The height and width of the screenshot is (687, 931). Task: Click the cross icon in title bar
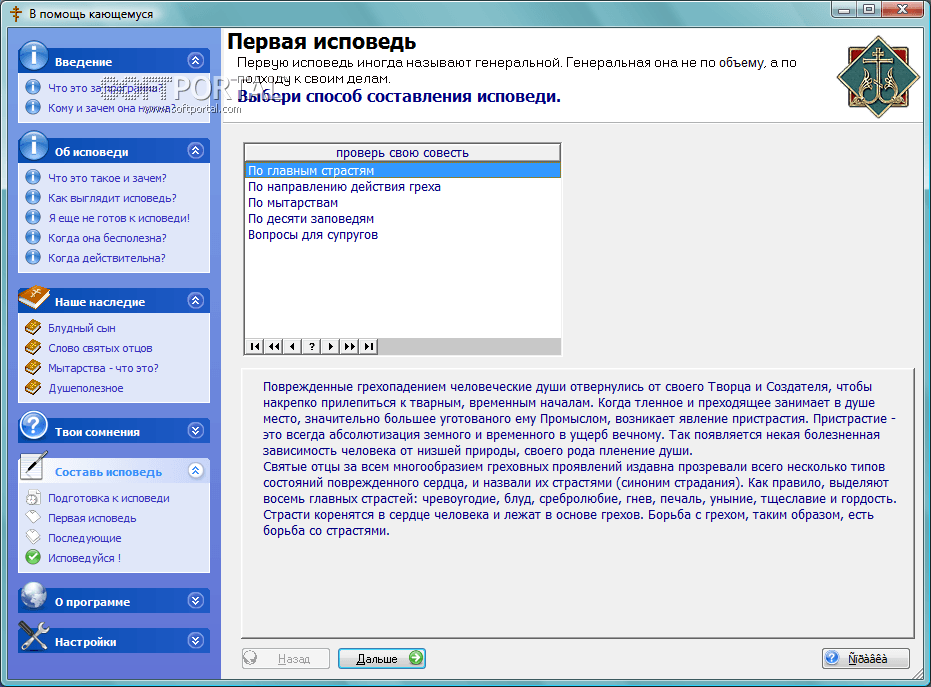click(x=16, y=14)
